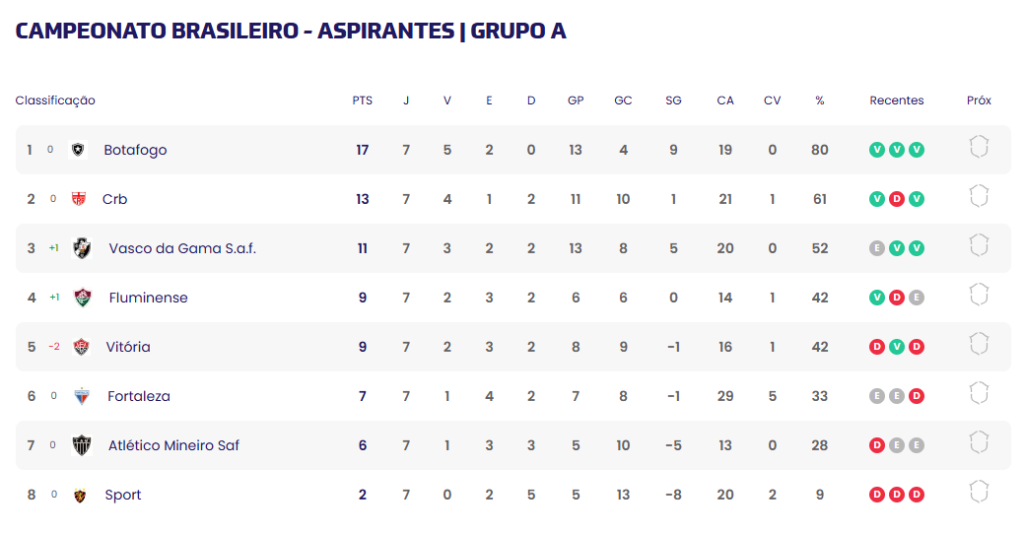Open the Botafogo team name link
Viewport: 1024px width, 534px height.
tap(135, 150)
